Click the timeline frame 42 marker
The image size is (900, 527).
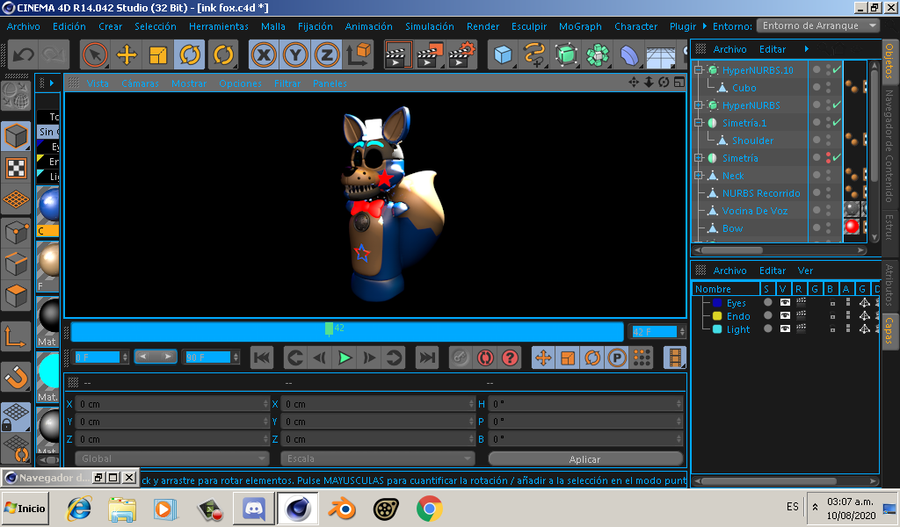(329, 328)
